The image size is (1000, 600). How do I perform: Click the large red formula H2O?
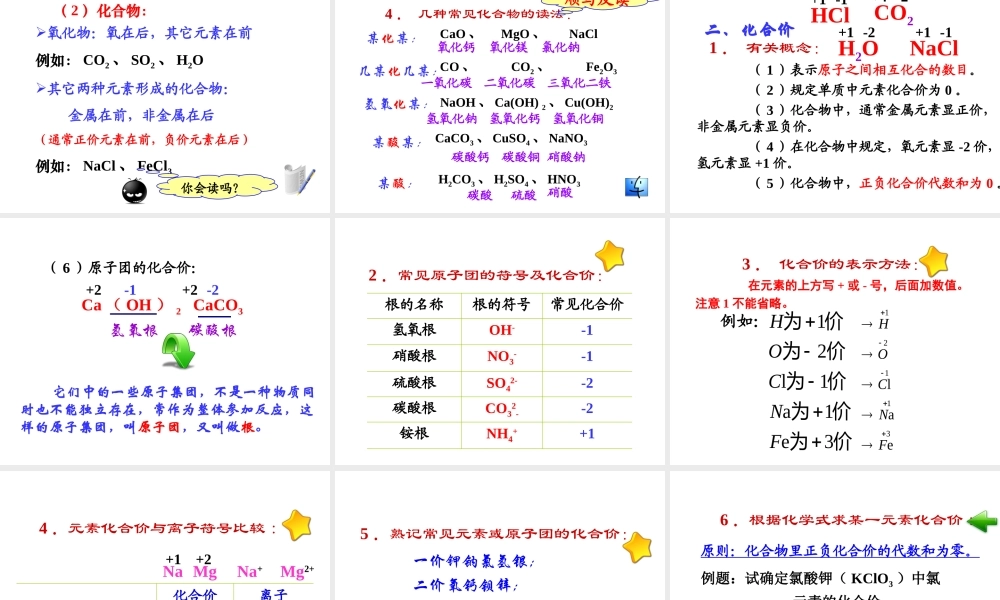tap(858, 50)
